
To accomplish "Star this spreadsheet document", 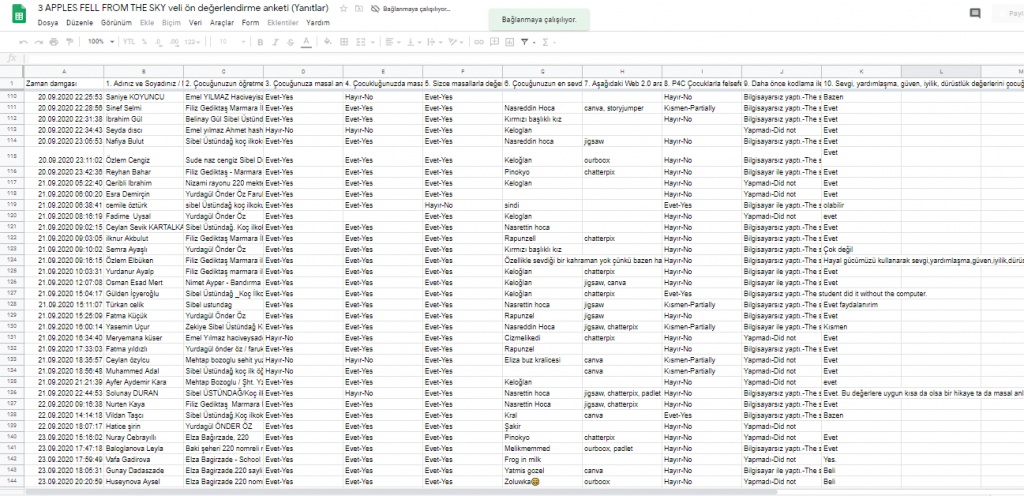I will tap(344, 8).
